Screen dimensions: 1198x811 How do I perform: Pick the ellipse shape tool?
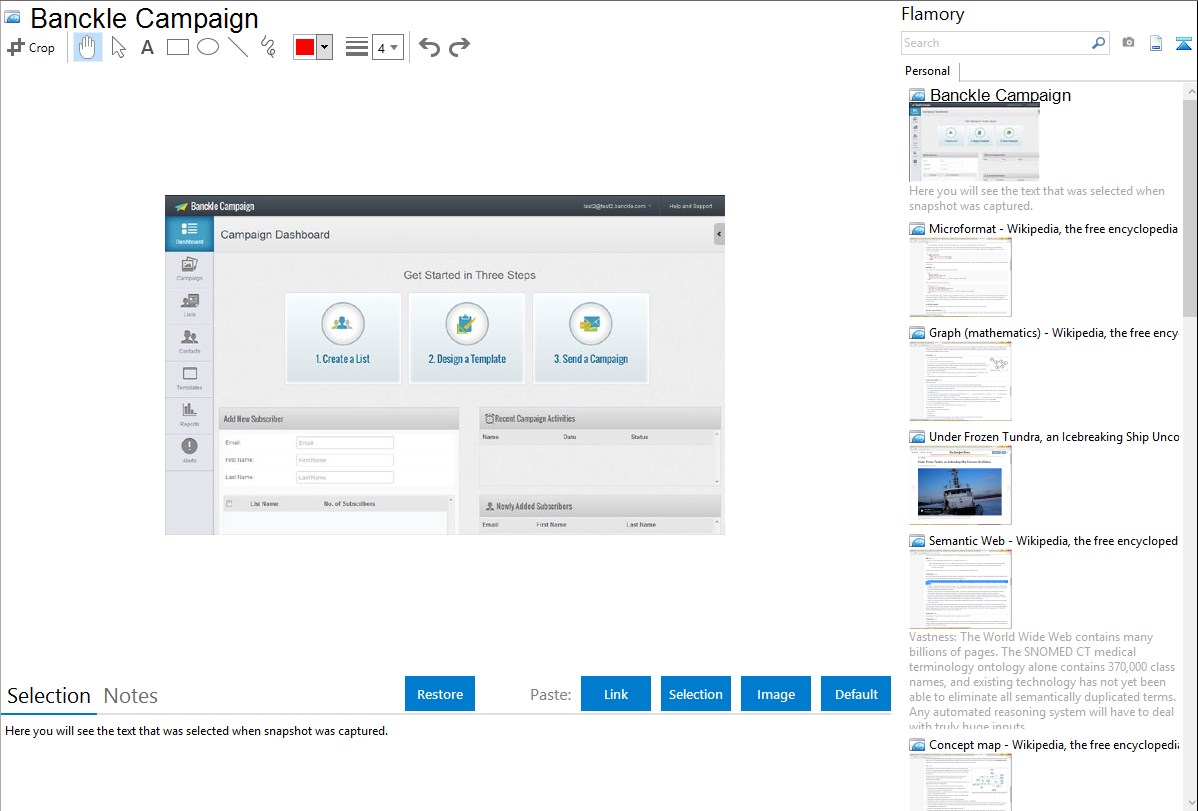pos(208,47)
